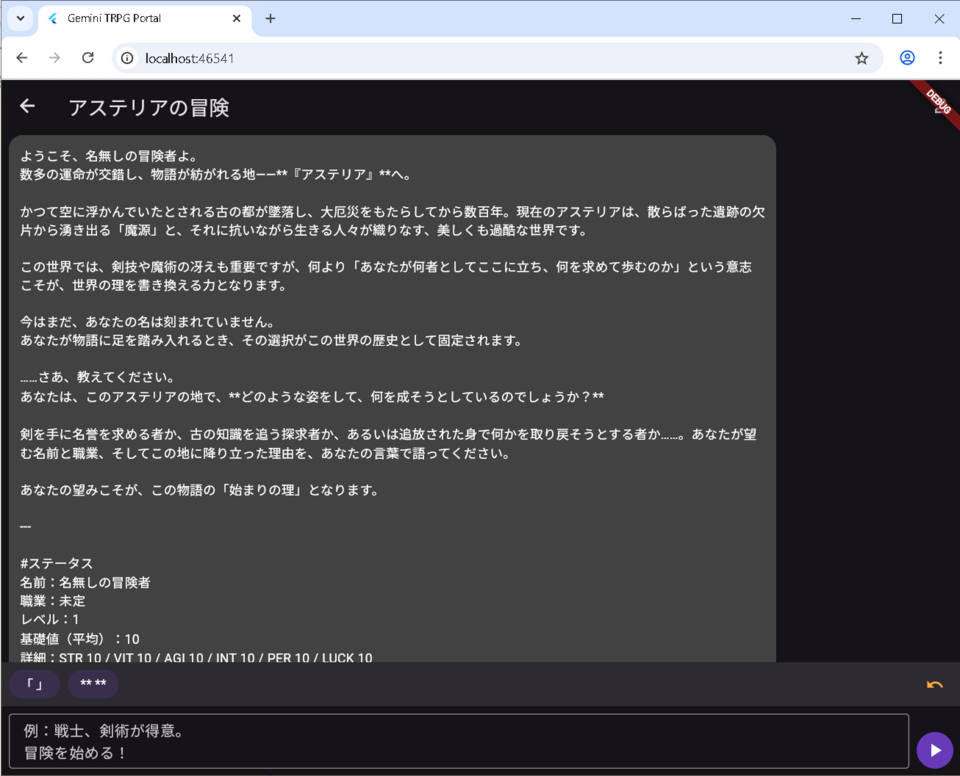Bookmark this page with the star icon

click(861, 58)
